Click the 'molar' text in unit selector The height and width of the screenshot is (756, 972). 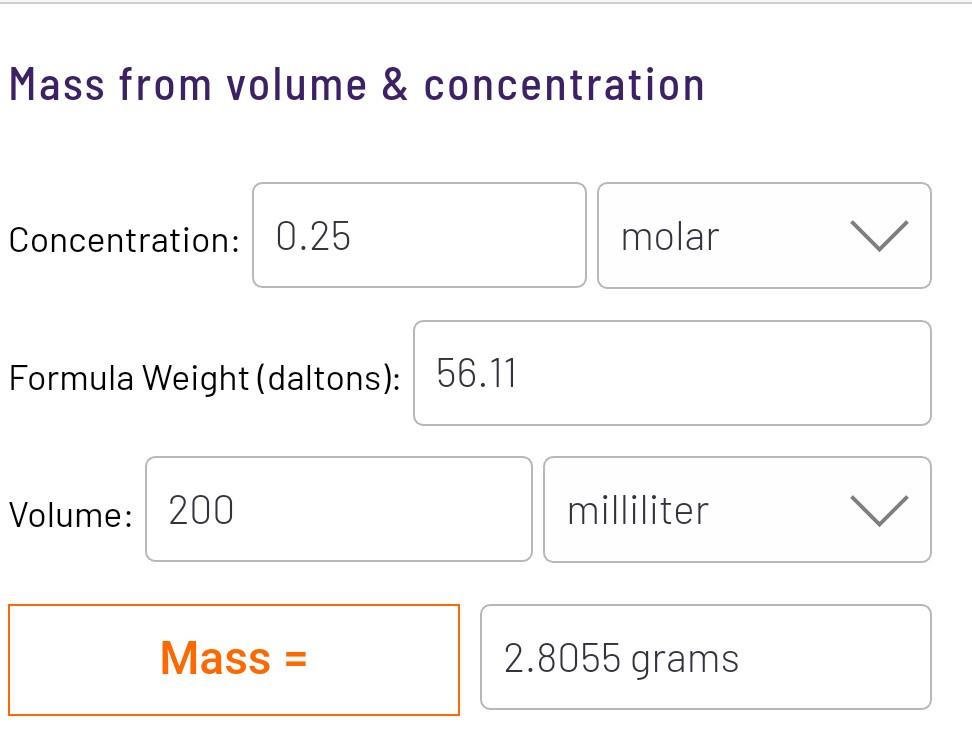click(669, 237)
